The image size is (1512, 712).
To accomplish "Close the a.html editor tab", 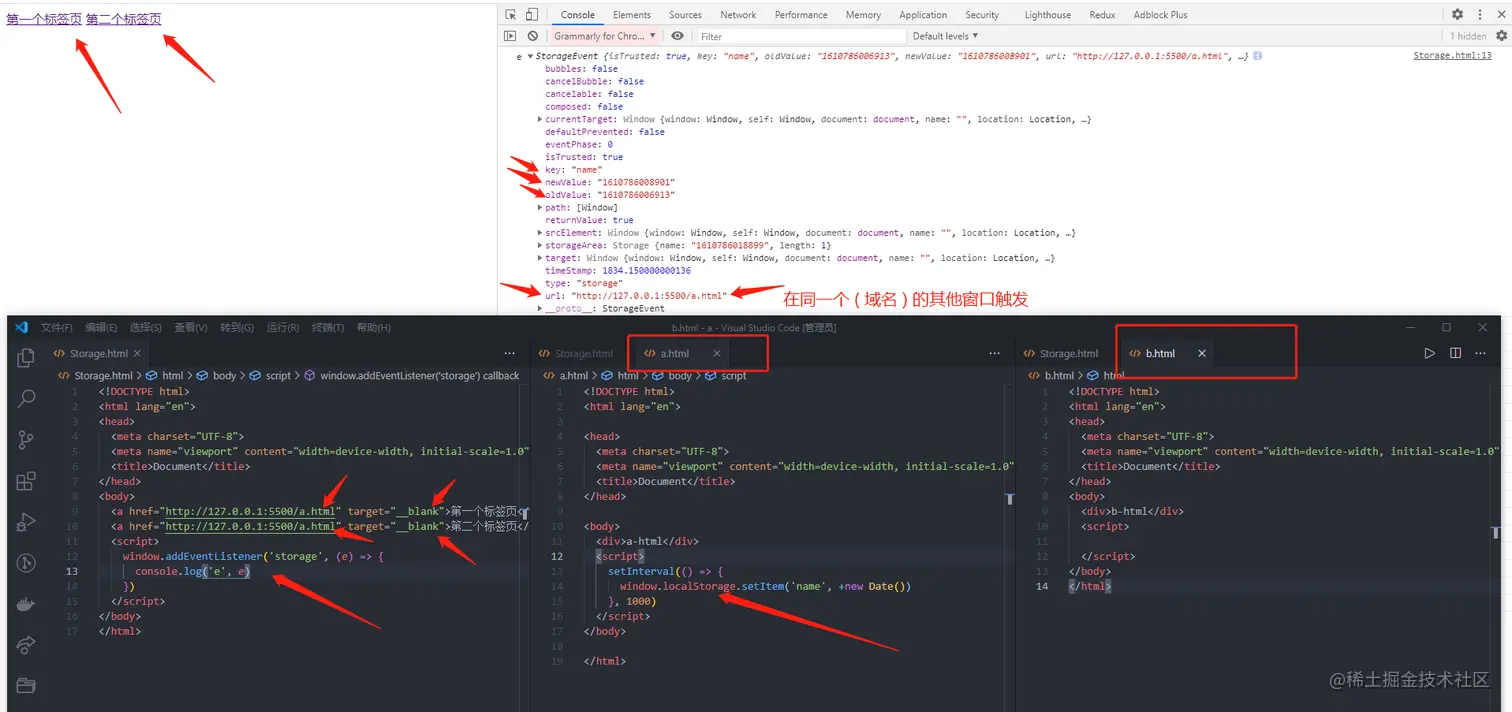I will [x=716, y=353].
